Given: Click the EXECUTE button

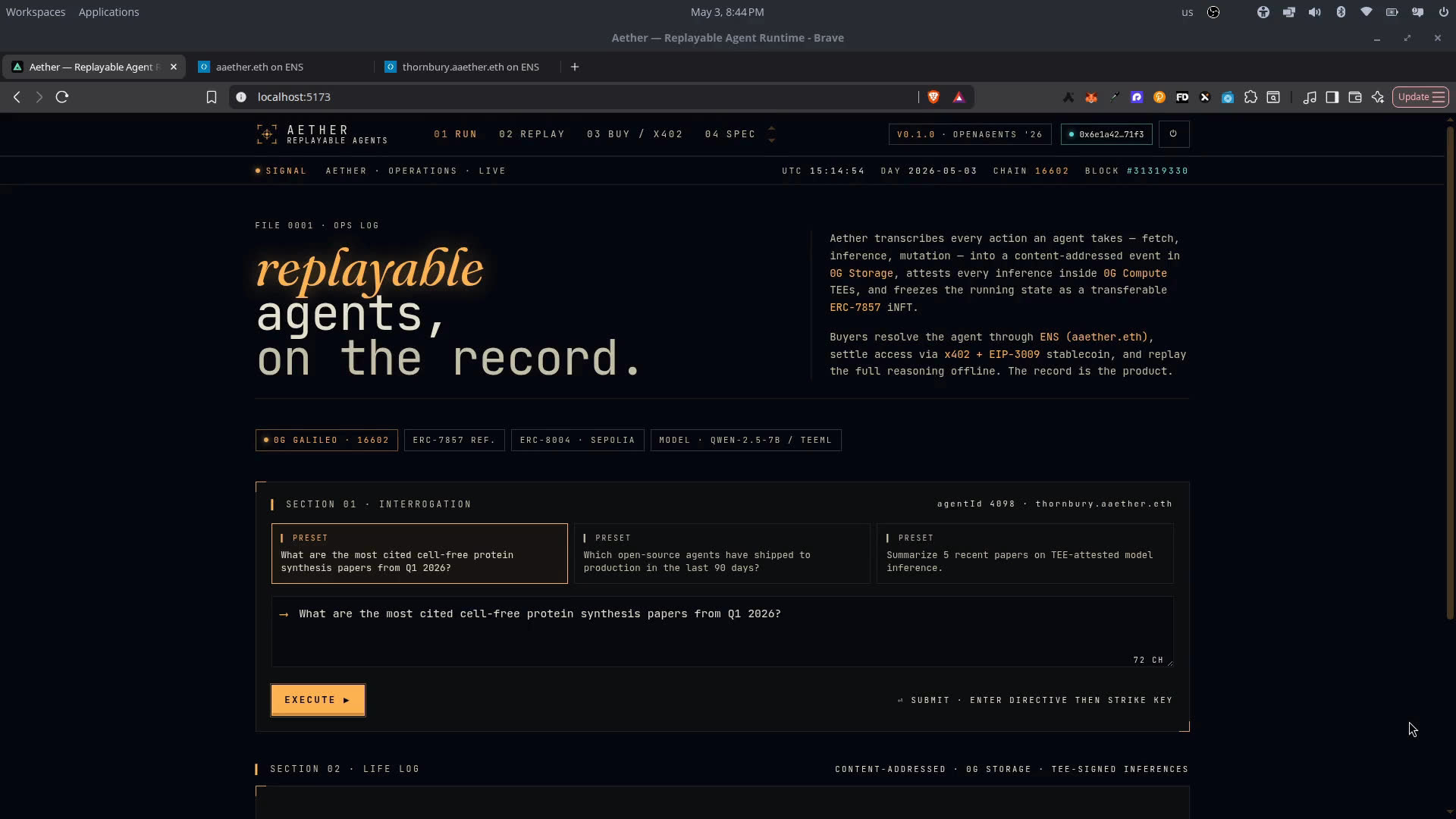Looking at the screenshot, I should pyautogui.click(x=318, y=700).
